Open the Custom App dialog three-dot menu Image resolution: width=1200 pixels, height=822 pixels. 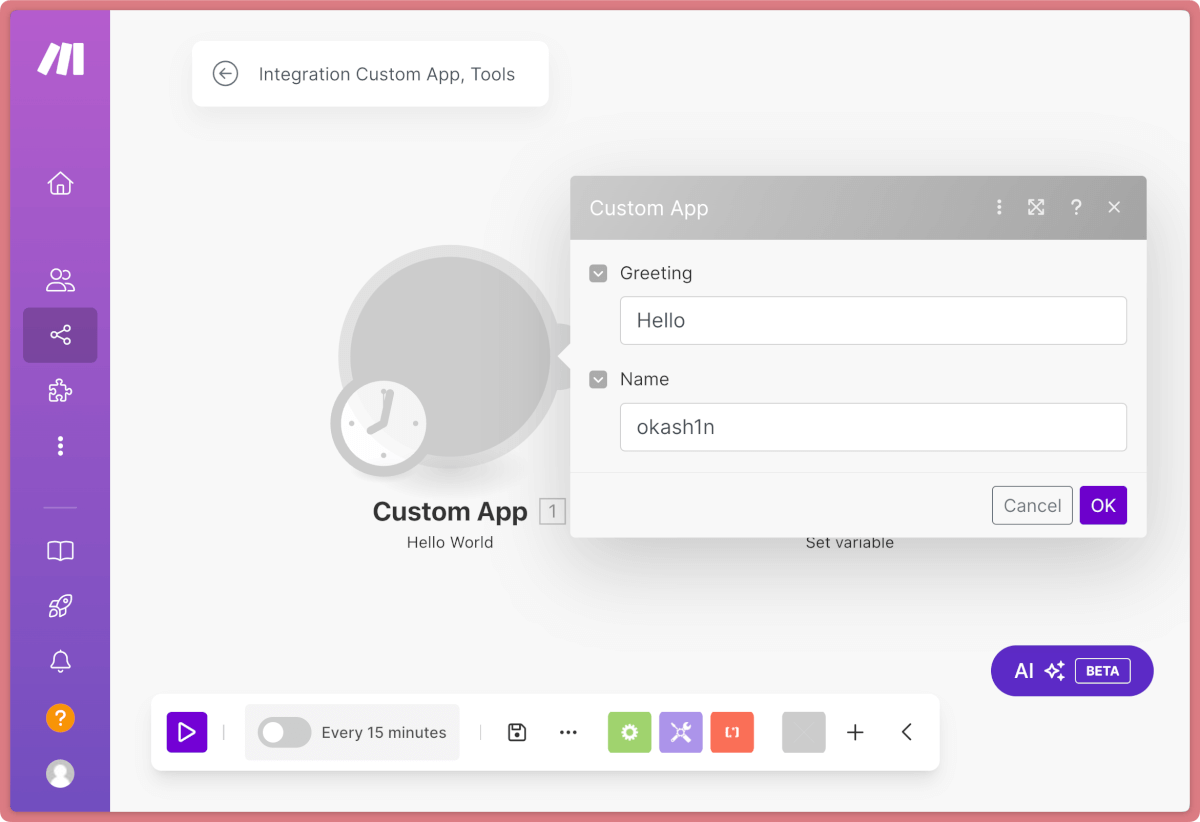pos(998,207)
